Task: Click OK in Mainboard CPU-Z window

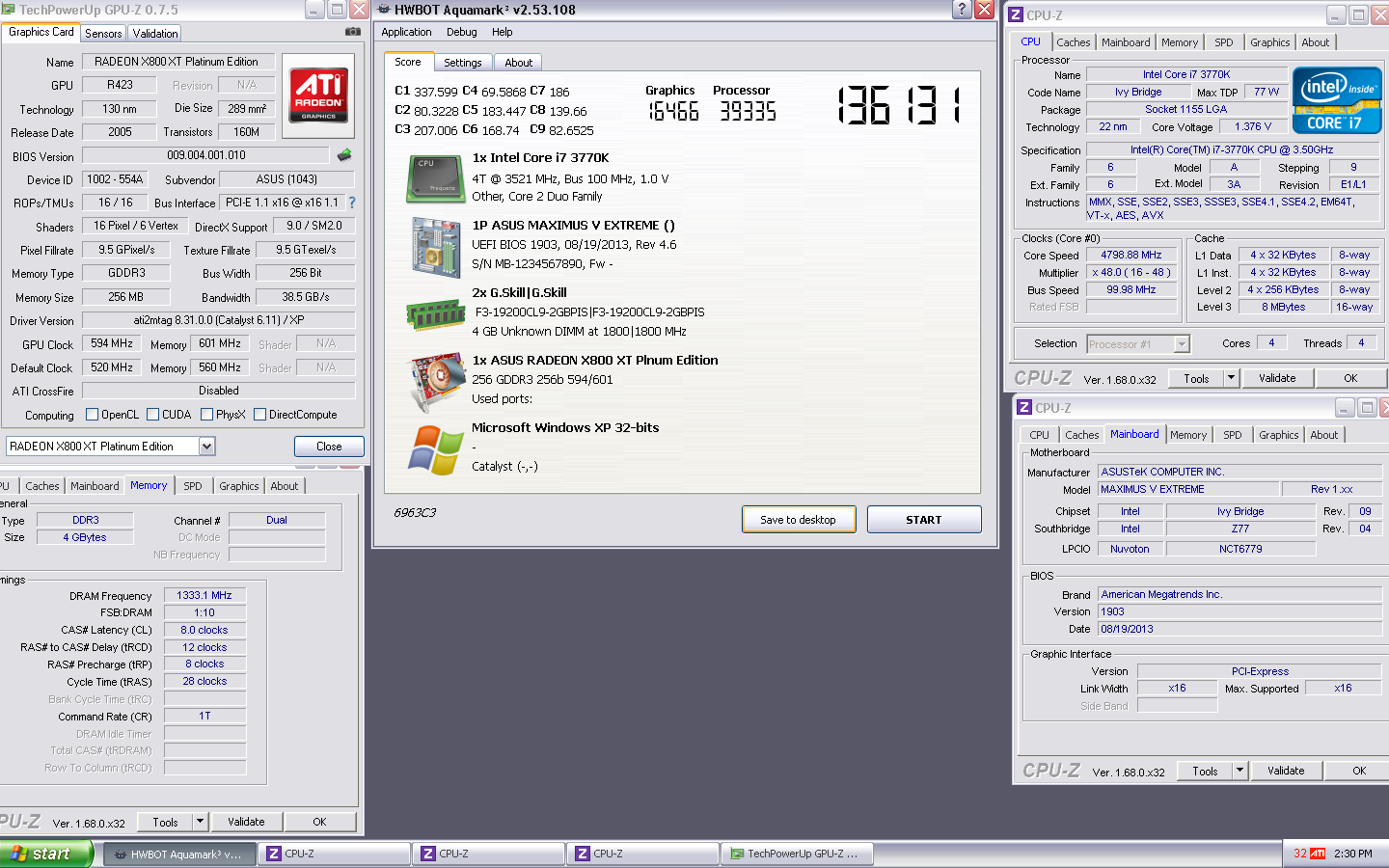Action: point(1358,771)
